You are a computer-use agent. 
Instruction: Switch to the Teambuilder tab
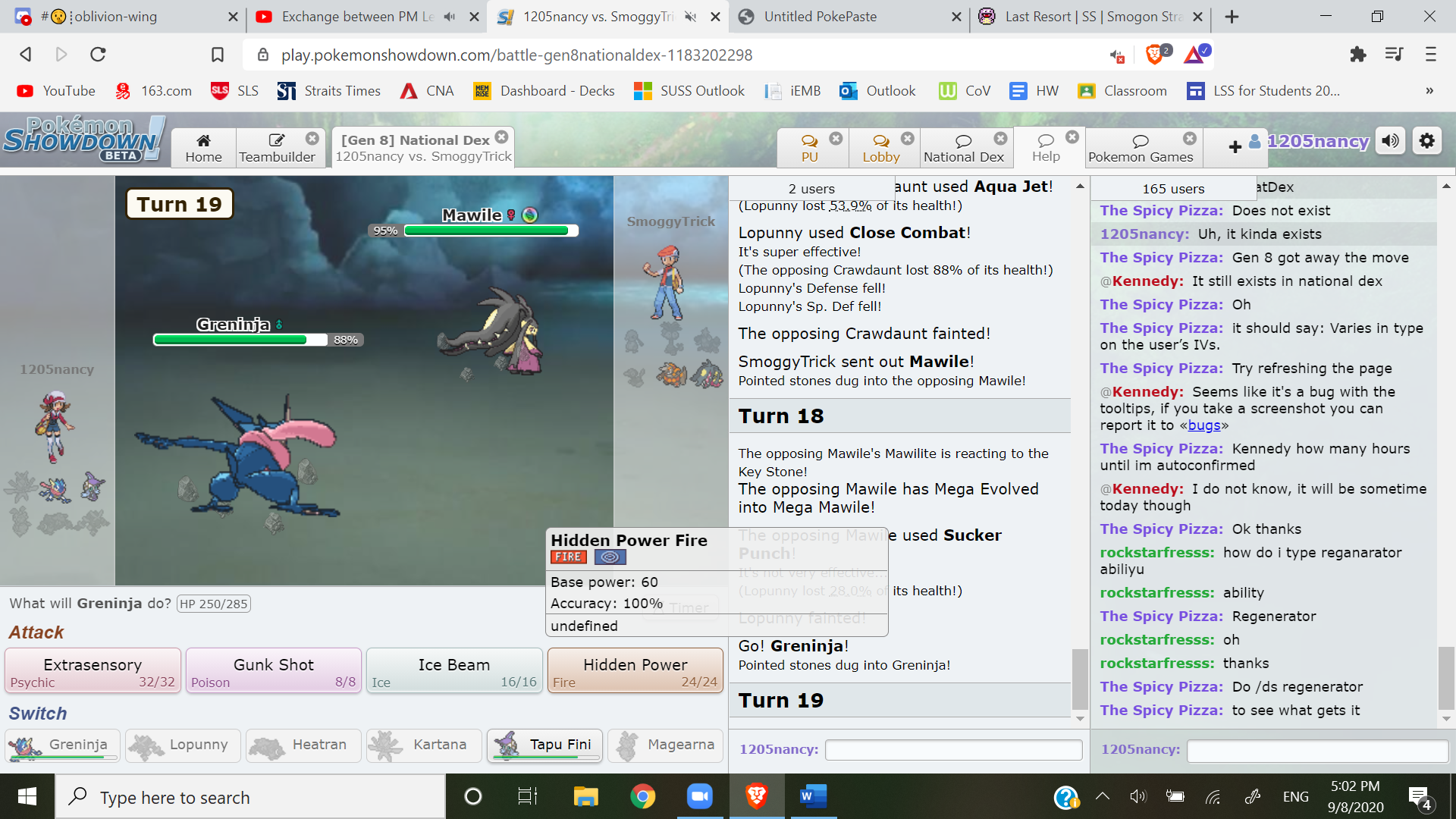coord(277,148)
